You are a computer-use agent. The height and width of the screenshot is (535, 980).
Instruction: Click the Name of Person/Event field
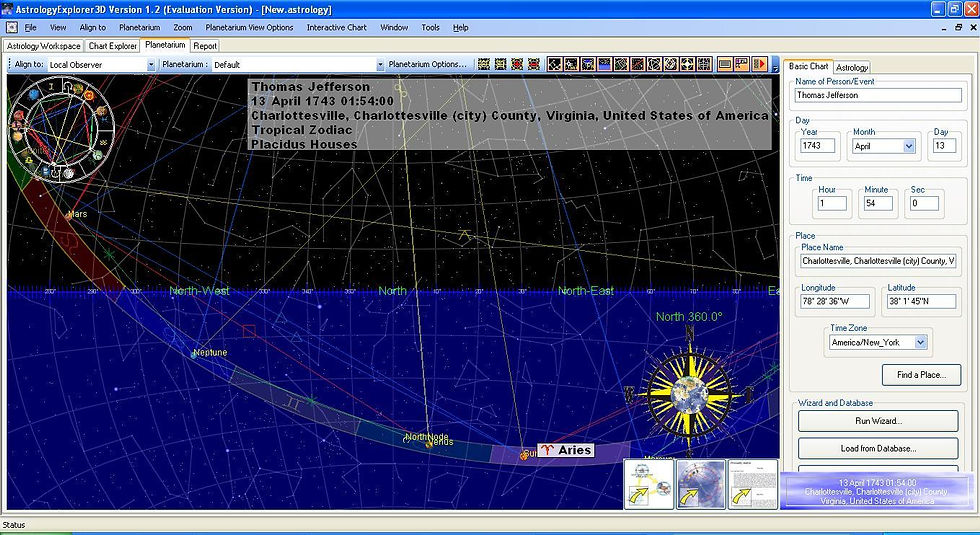pos(878,95)
